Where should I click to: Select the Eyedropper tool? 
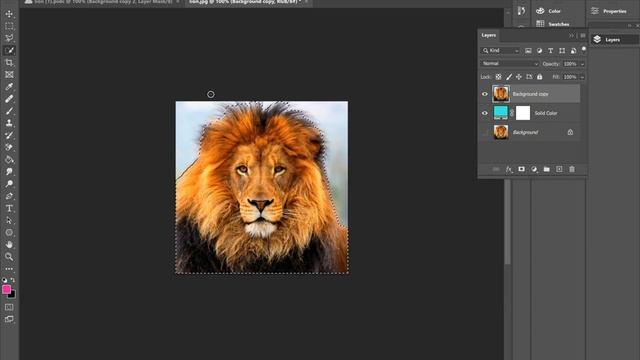point(9,87)
